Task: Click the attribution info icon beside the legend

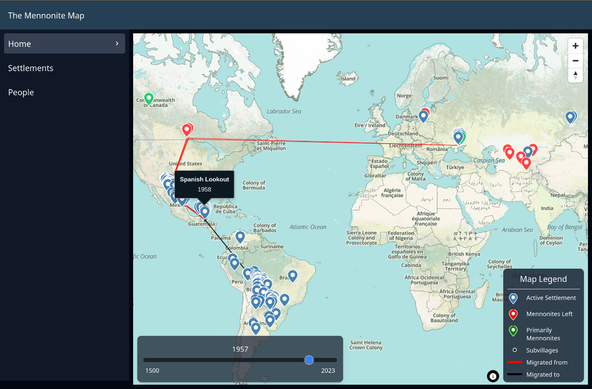Action: click(493, 376)
